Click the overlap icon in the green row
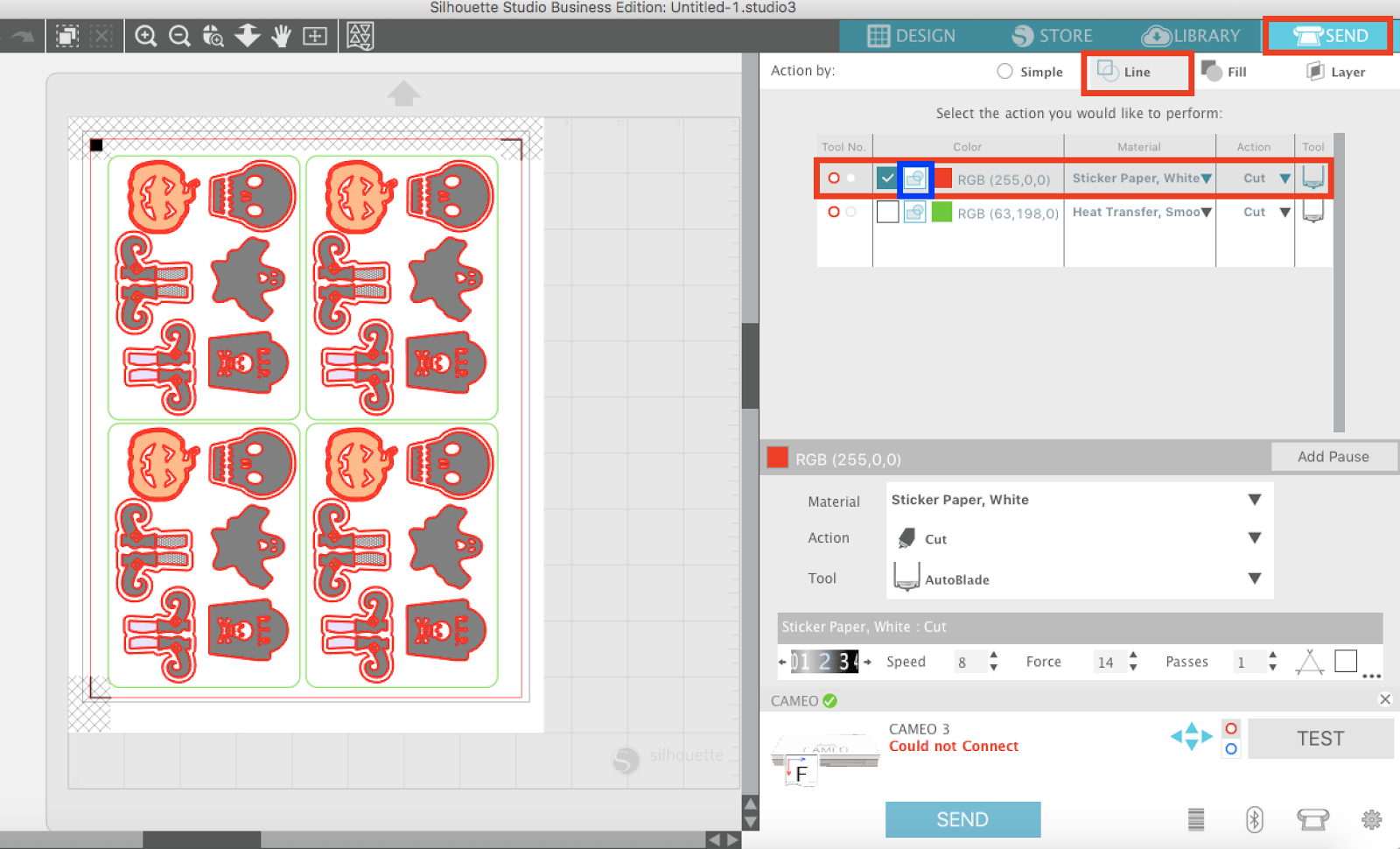Screen dimensions: 1400x849 (914, 212)
